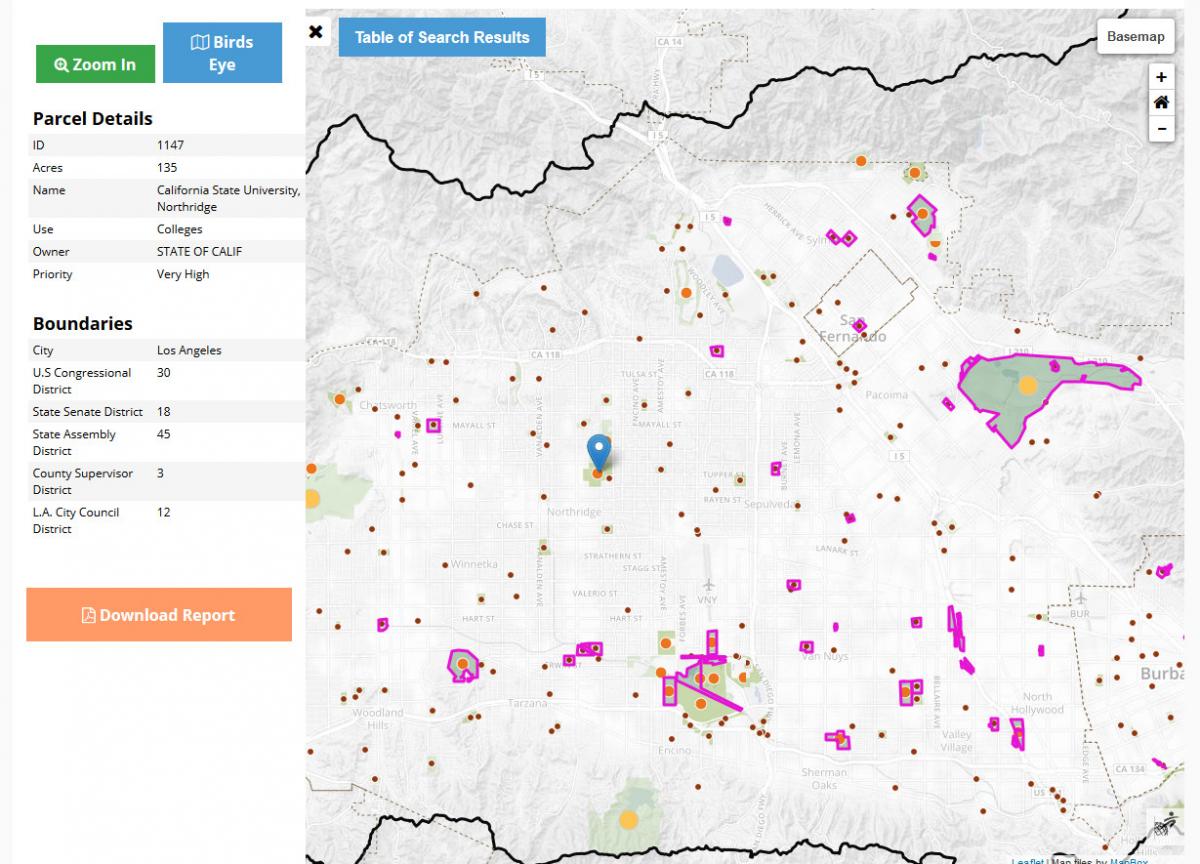The image size is (1200, 864).
Task: Select the Acres value 135
Action: point(167,167)
